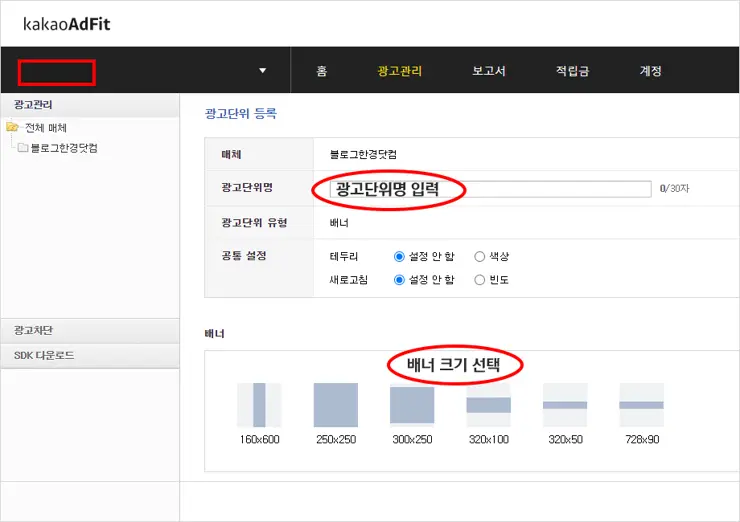740x522 pixels.
Task: Click the 320x100 size label
Action: tap(489, 439)
